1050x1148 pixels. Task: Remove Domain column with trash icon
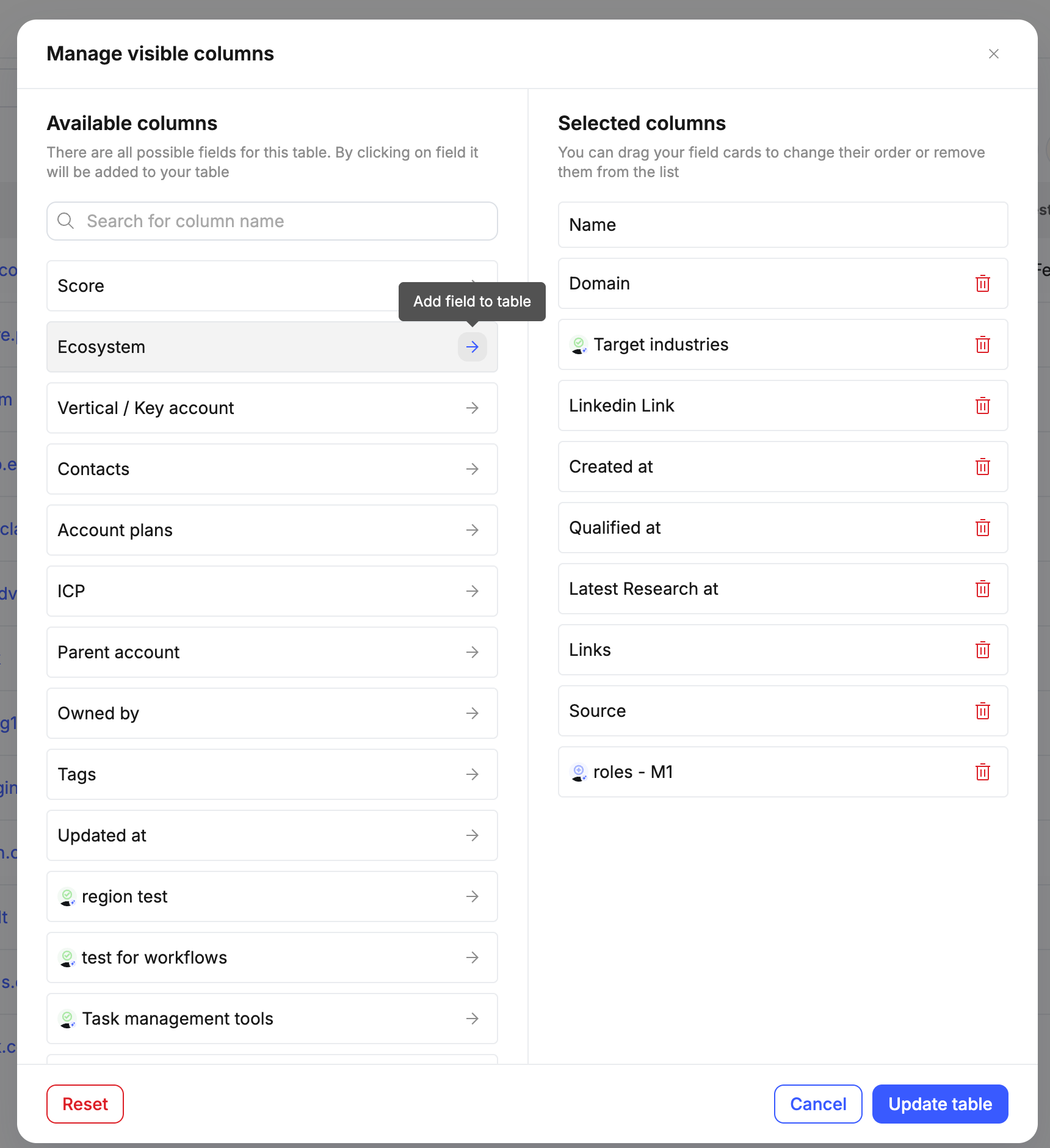tap(982, 283)
